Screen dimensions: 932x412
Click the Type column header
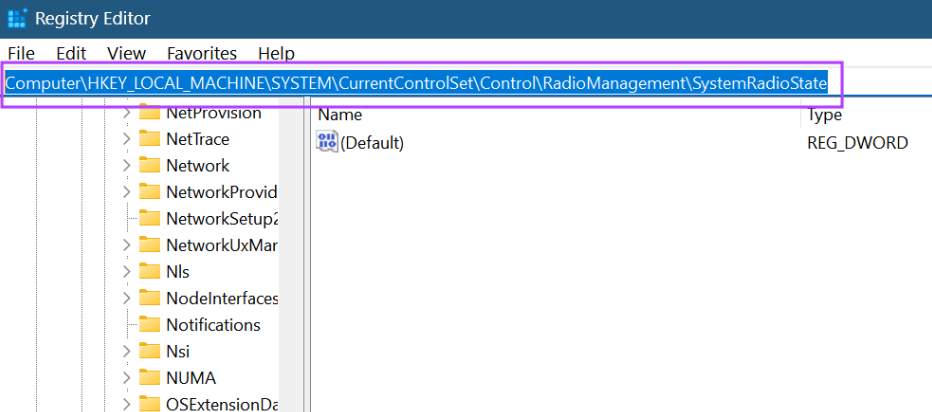pos(824,115)
